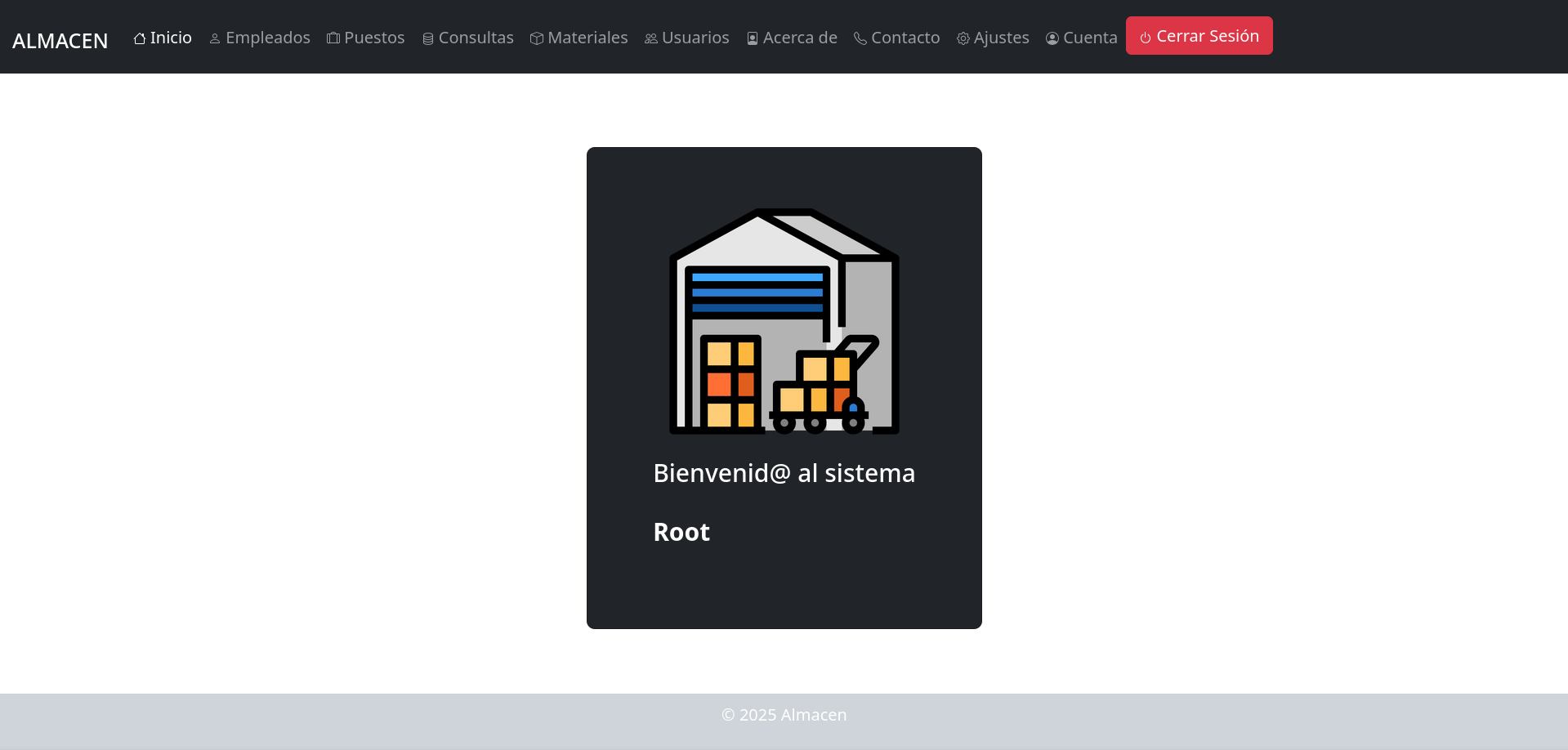Go to the Materiales section
1568x750 pixels.
(587, 38)
